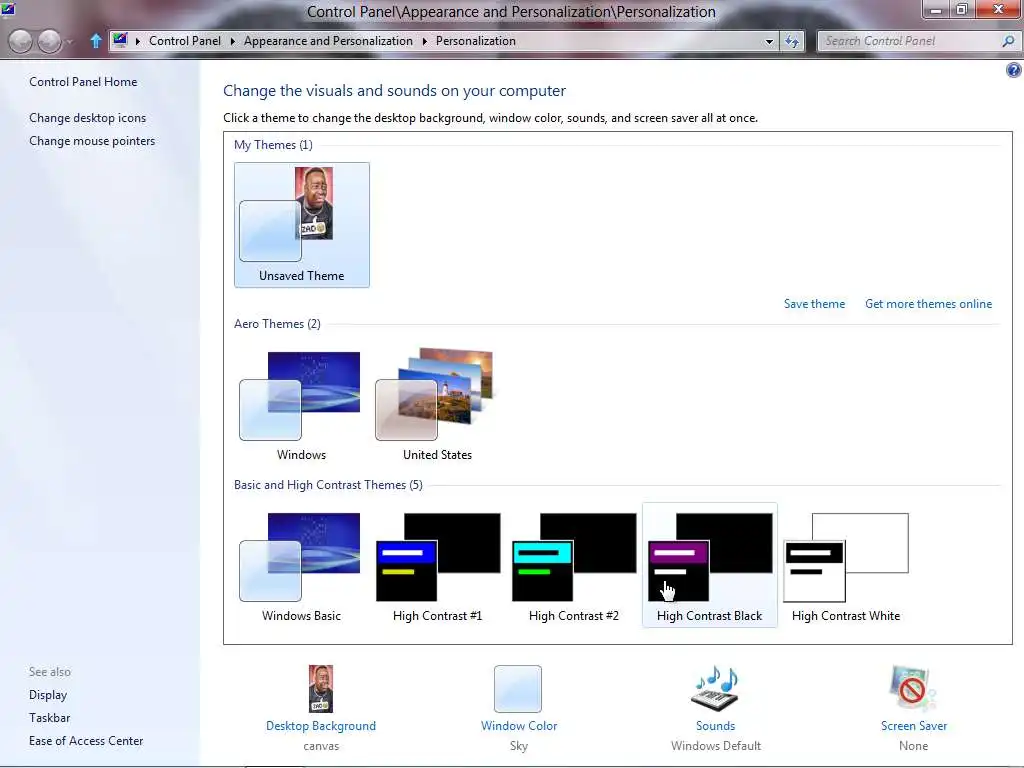The height and width of the screenshot is (768, 1024).
Task: Maximize the Personalization window
Action: coord(961,9)
